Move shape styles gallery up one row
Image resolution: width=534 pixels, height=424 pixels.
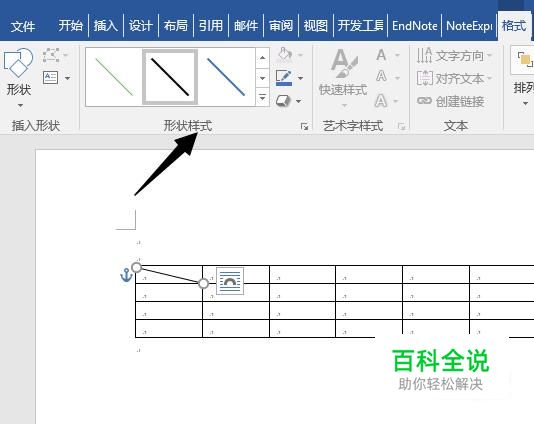(262, 58)
